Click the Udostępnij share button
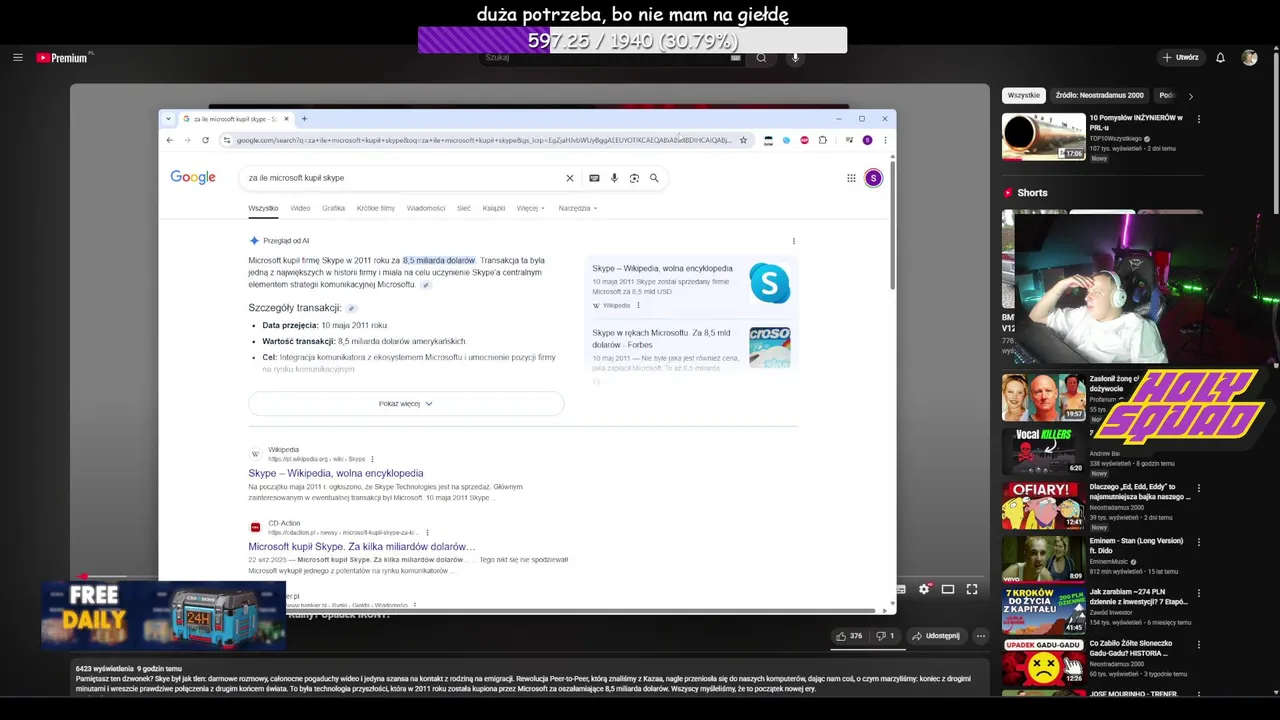 coord(936,636)
